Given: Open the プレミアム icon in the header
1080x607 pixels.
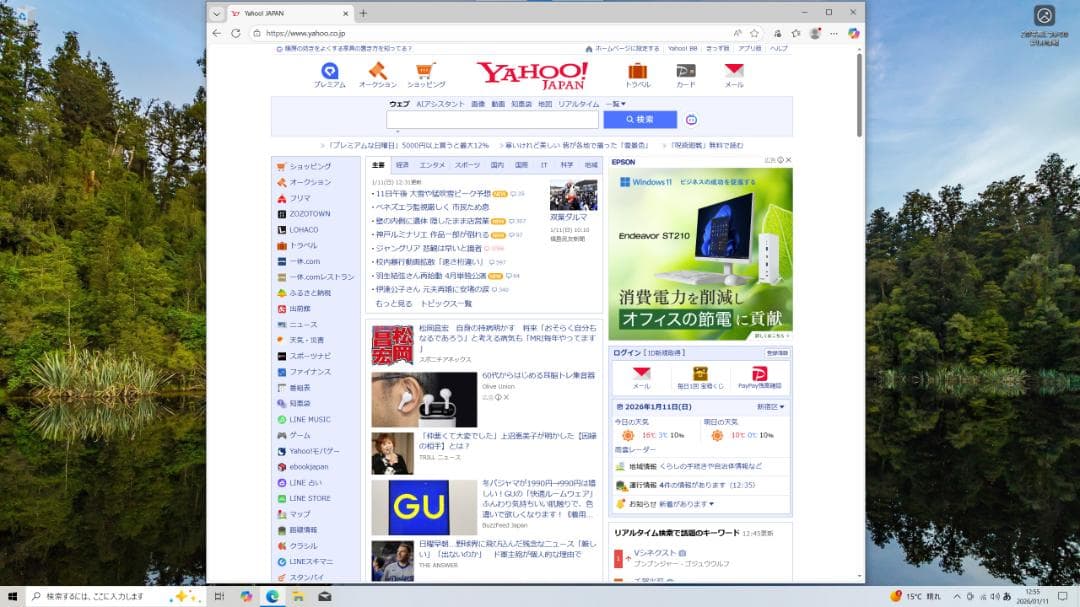Looking at the screenshot, I should [x=329, y=71].
